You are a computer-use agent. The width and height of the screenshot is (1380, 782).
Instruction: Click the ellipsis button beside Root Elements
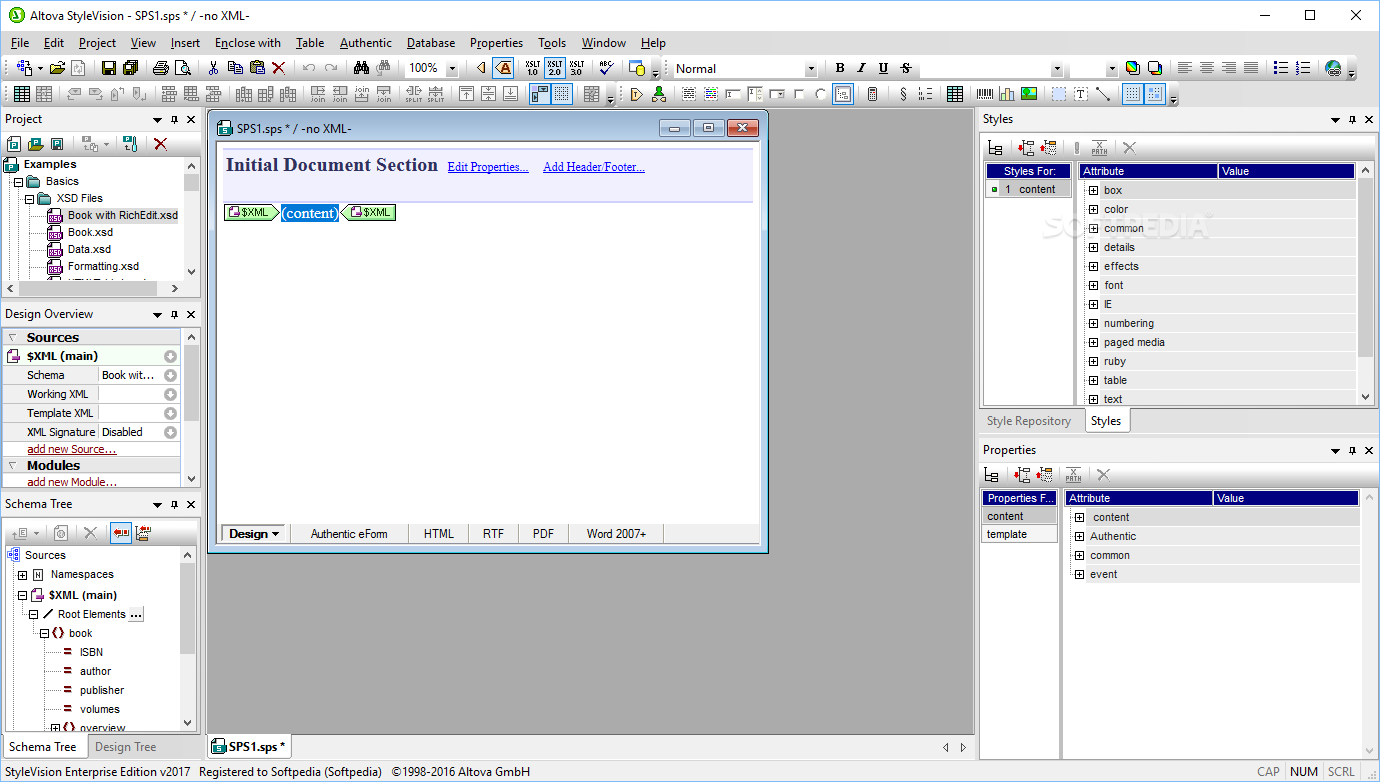coord(137,614)
